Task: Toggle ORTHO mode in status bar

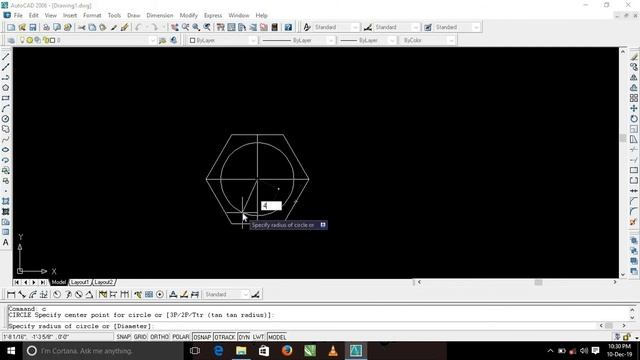Action: tap(159, 337)
